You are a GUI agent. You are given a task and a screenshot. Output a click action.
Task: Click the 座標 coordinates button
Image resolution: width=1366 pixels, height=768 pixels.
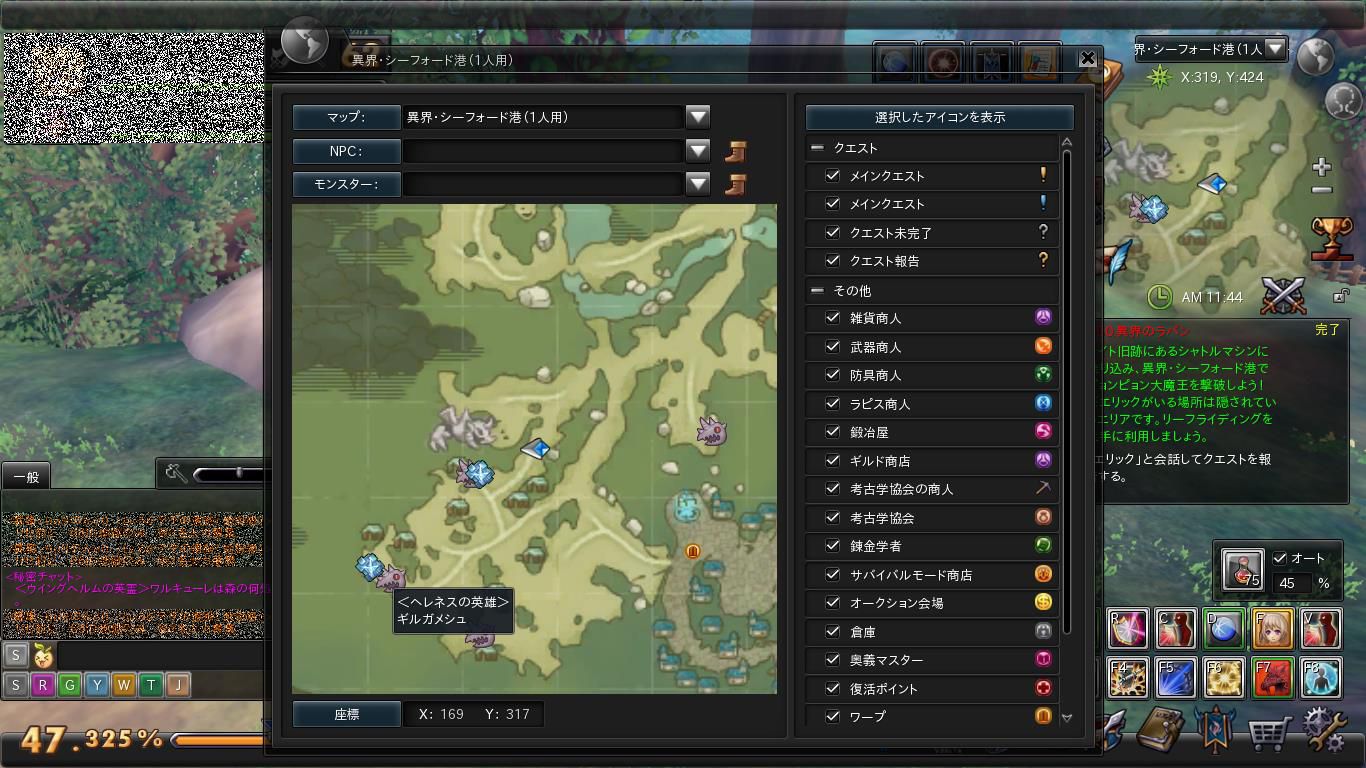click(346, 714)
